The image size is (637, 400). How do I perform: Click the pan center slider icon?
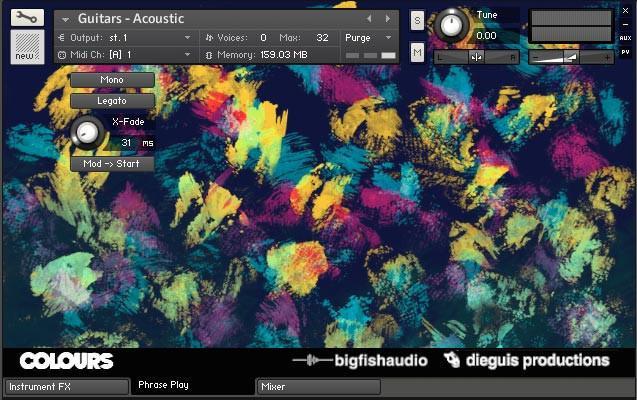tap(476, 57)
